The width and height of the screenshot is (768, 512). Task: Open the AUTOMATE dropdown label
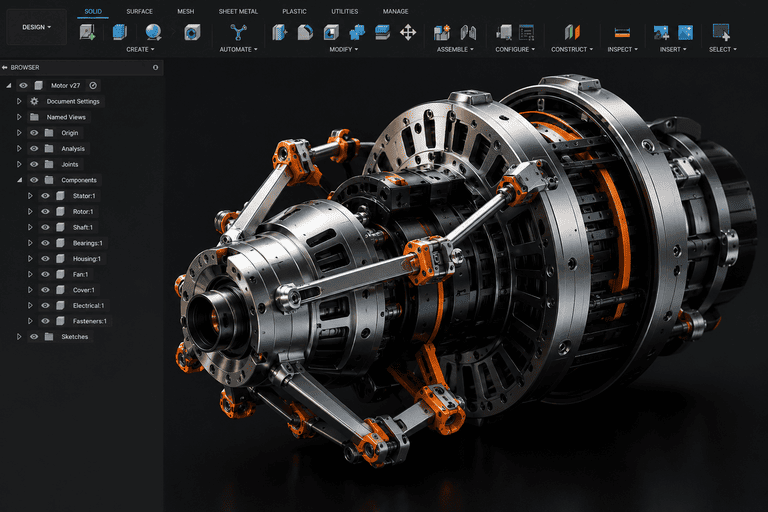(238, 49)
